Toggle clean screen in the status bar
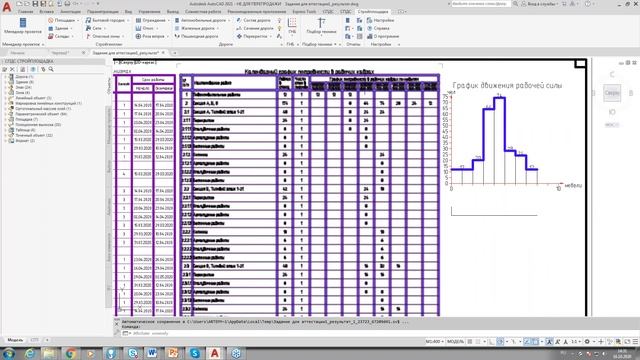The width and height of the screenshot is (640, 360). point(627,342)
